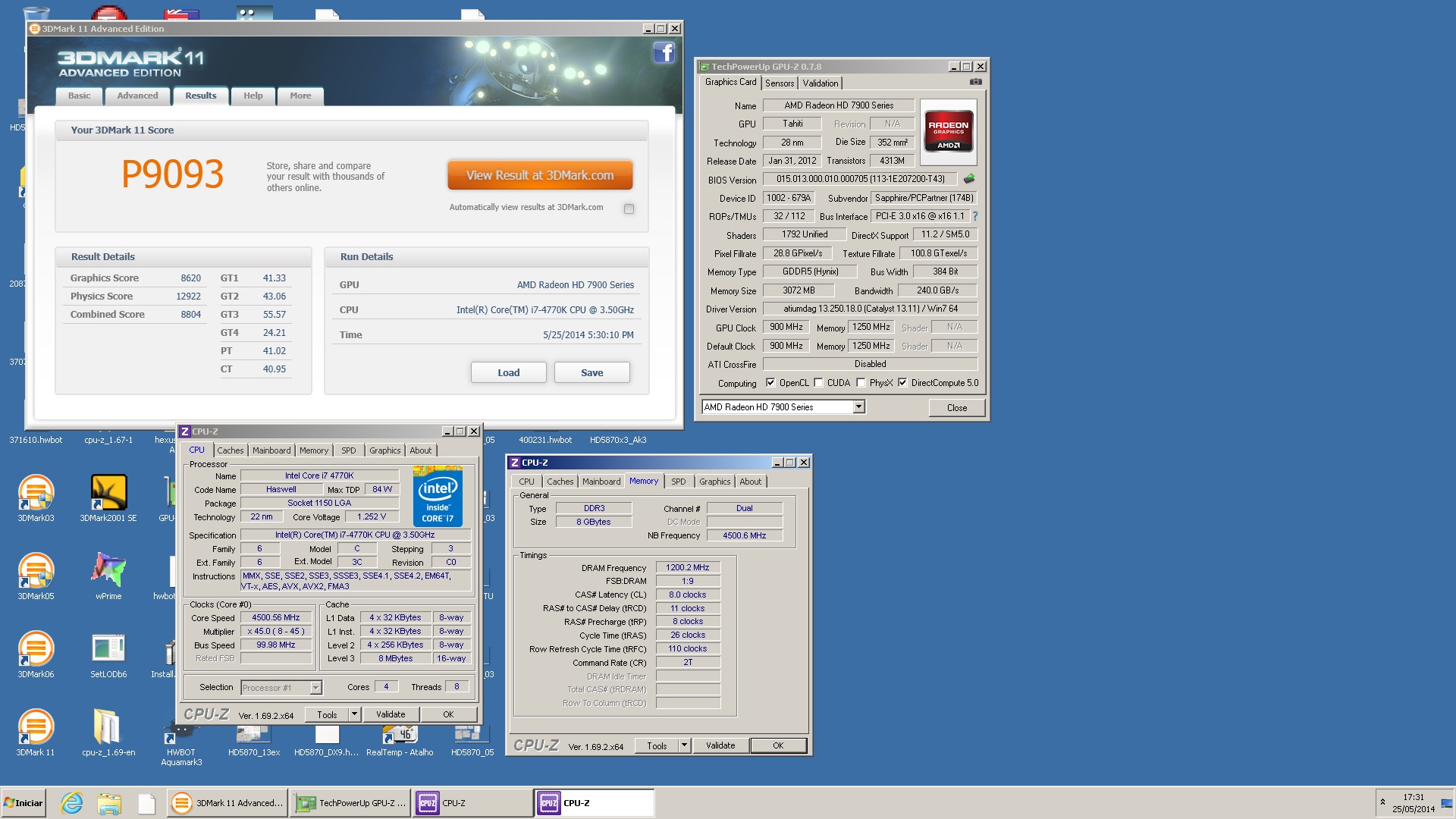The image size is (1456, 819).
Task: Open SetLODb6 desktop icon
Action: [x=108, y=654]
